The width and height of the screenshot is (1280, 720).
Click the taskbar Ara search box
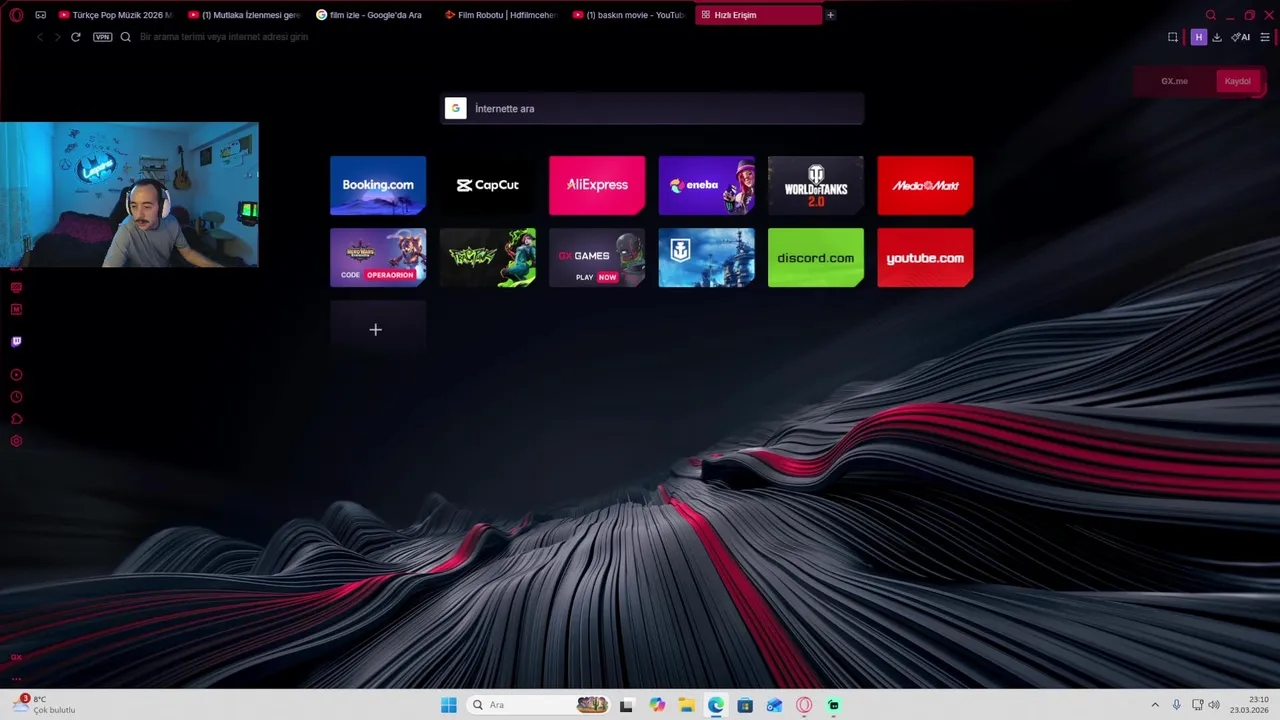click(x=540, y=705)
